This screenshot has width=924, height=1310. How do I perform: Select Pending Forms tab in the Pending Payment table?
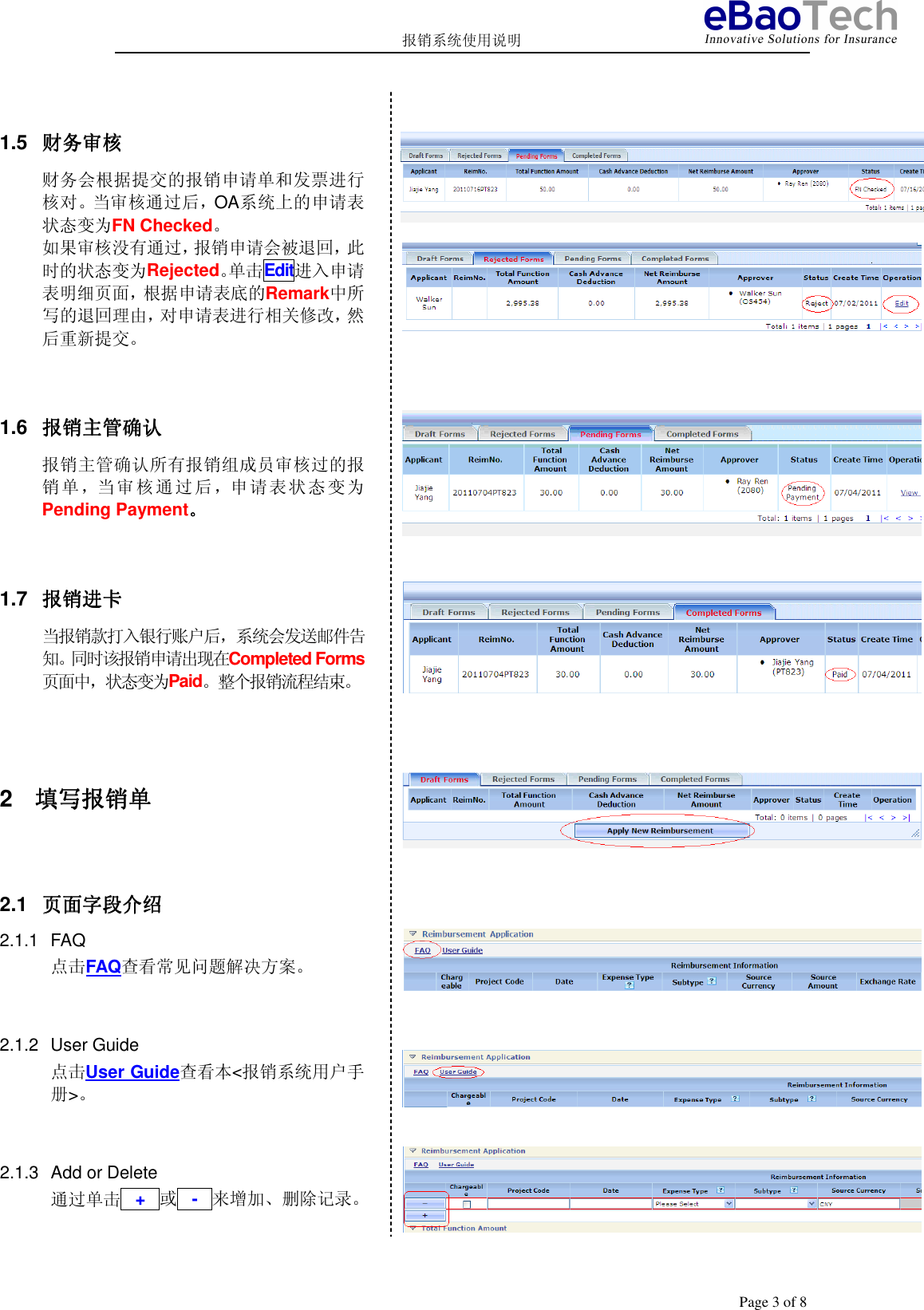pos(610,434)
